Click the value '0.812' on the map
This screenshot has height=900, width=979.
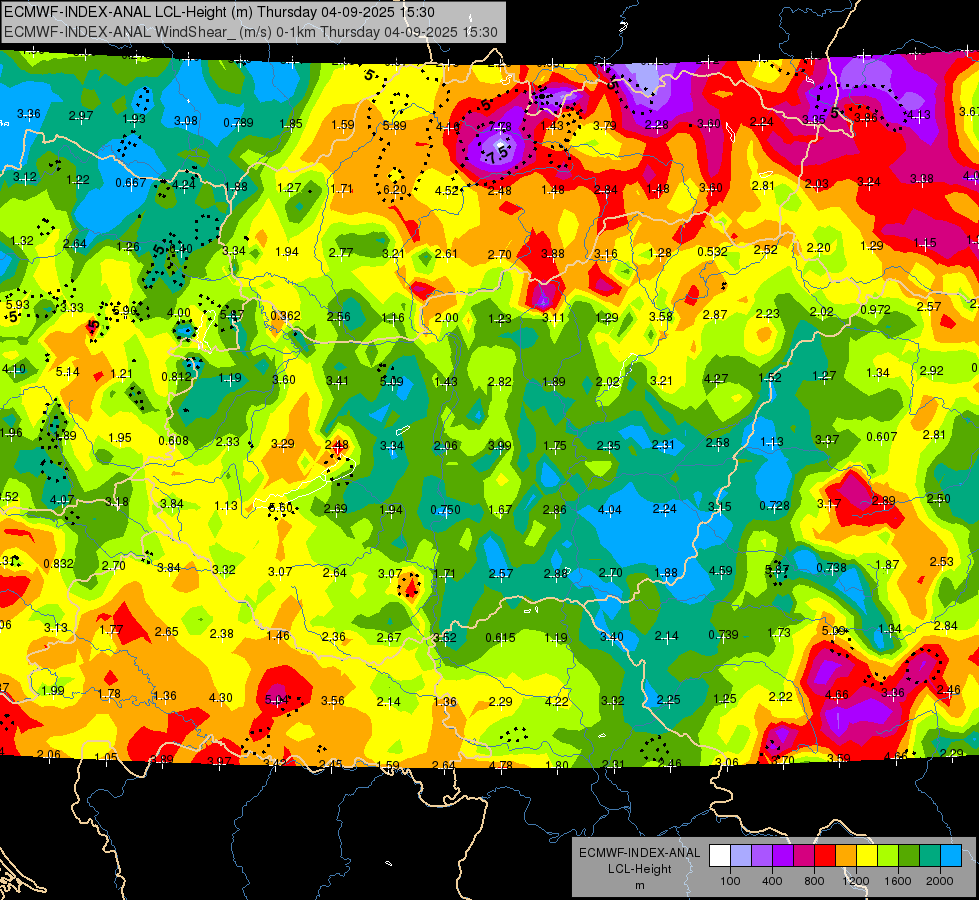[x=176, y=377]
